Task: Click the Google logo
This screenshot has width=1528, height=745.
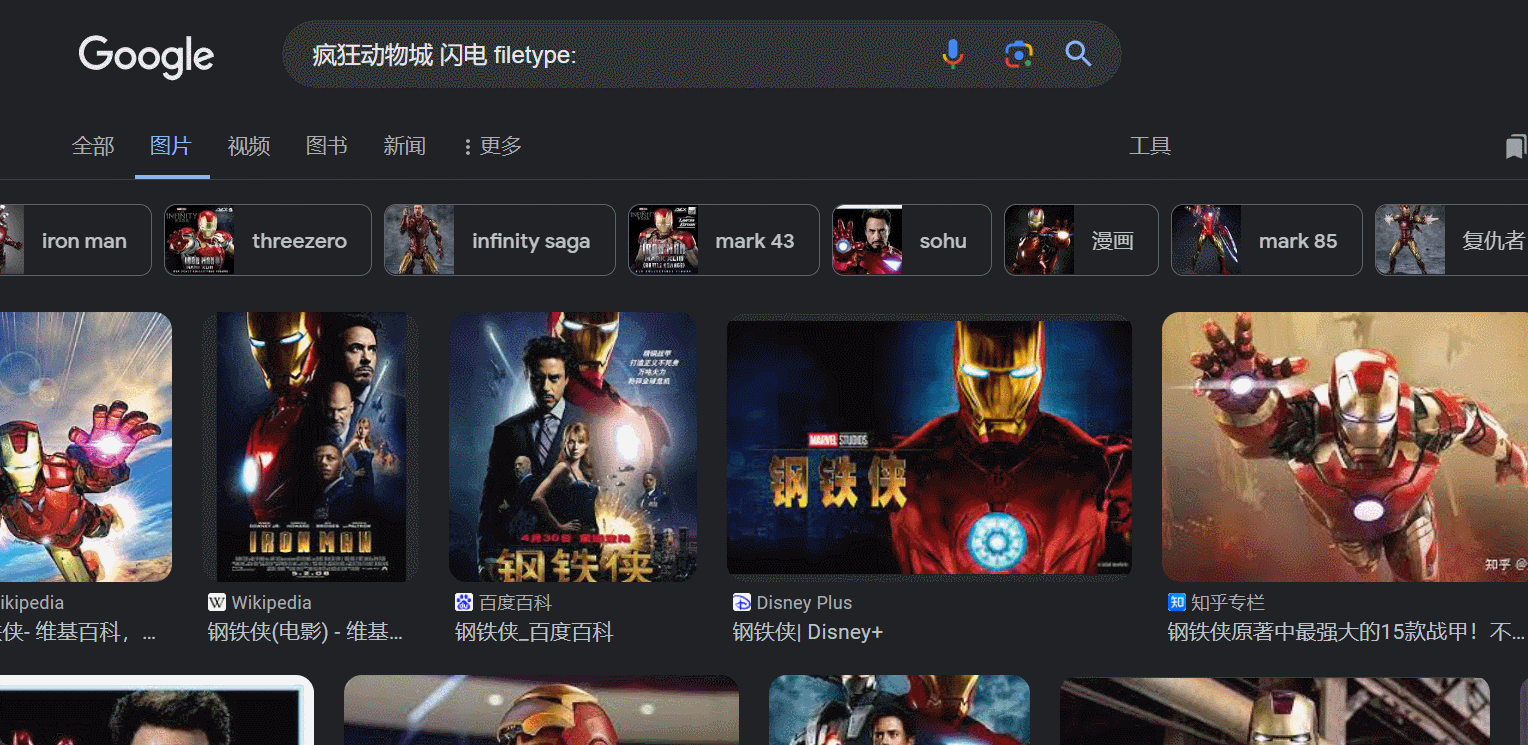Action: click(x=146, y=56)
